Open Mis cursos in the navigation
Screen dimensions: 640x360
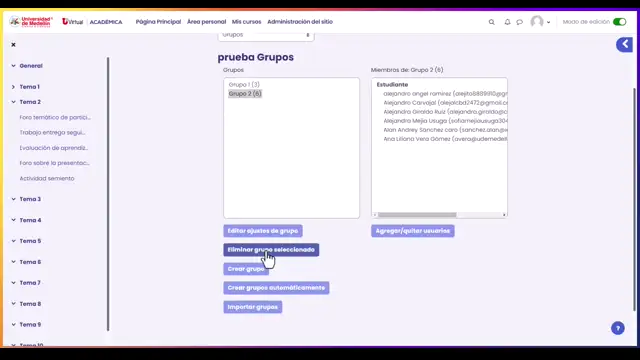246,22
